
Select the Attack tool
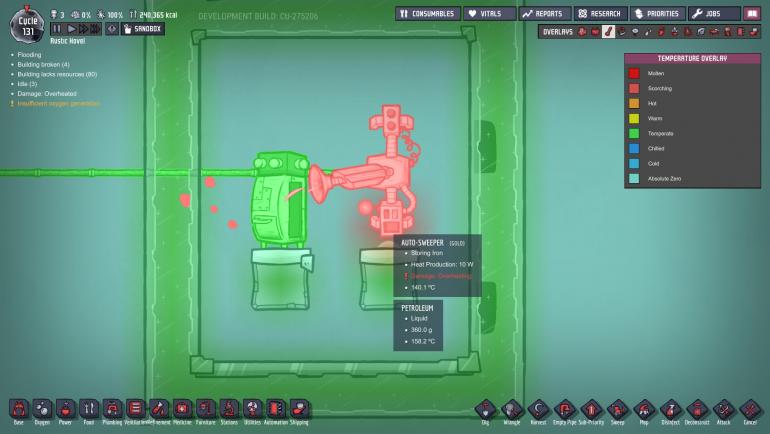[x=724, y=409]
